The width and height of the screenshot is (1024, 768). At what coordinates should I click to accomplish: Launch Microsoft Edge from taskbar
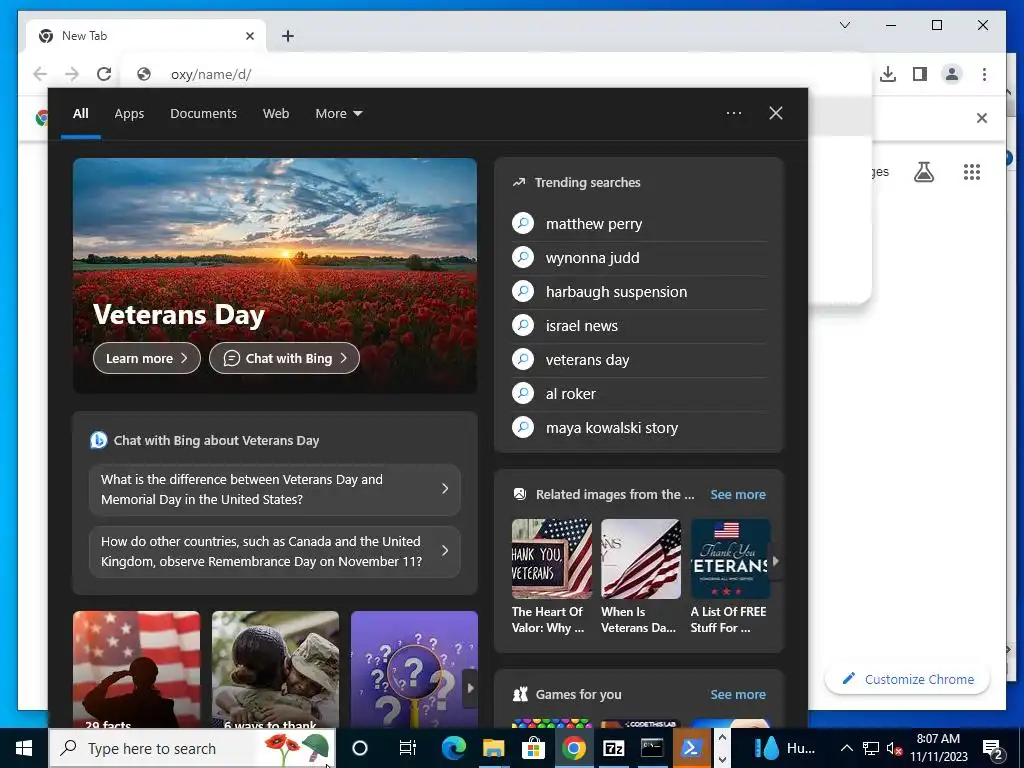click(x=453, y=748)
